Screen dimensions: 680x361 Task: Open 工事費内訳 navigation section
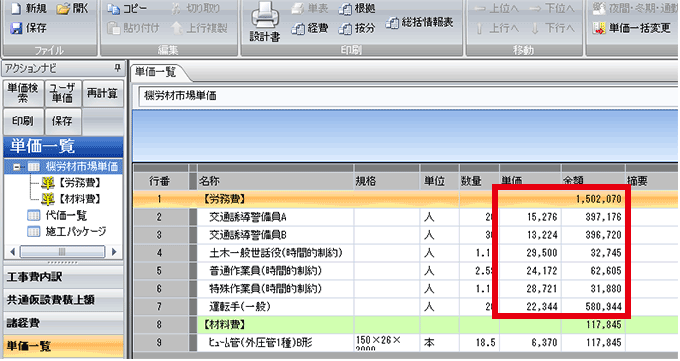(63, 277)
